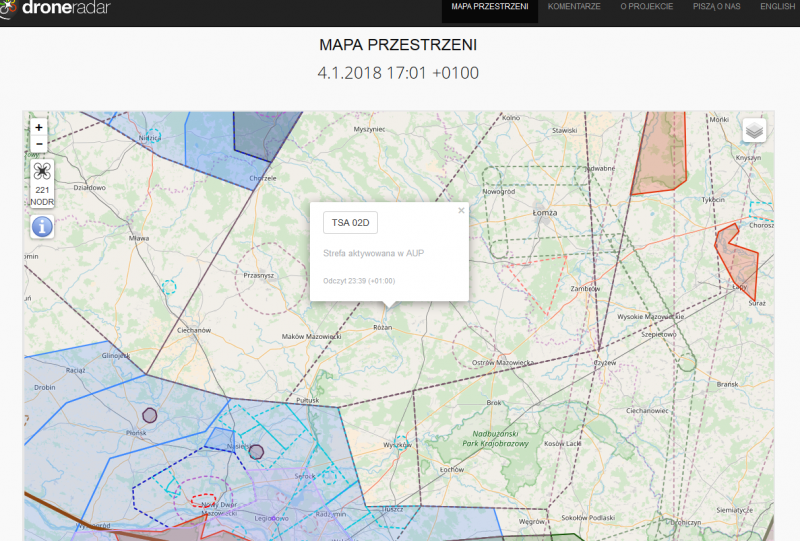Switch language to English

(777, 7)
